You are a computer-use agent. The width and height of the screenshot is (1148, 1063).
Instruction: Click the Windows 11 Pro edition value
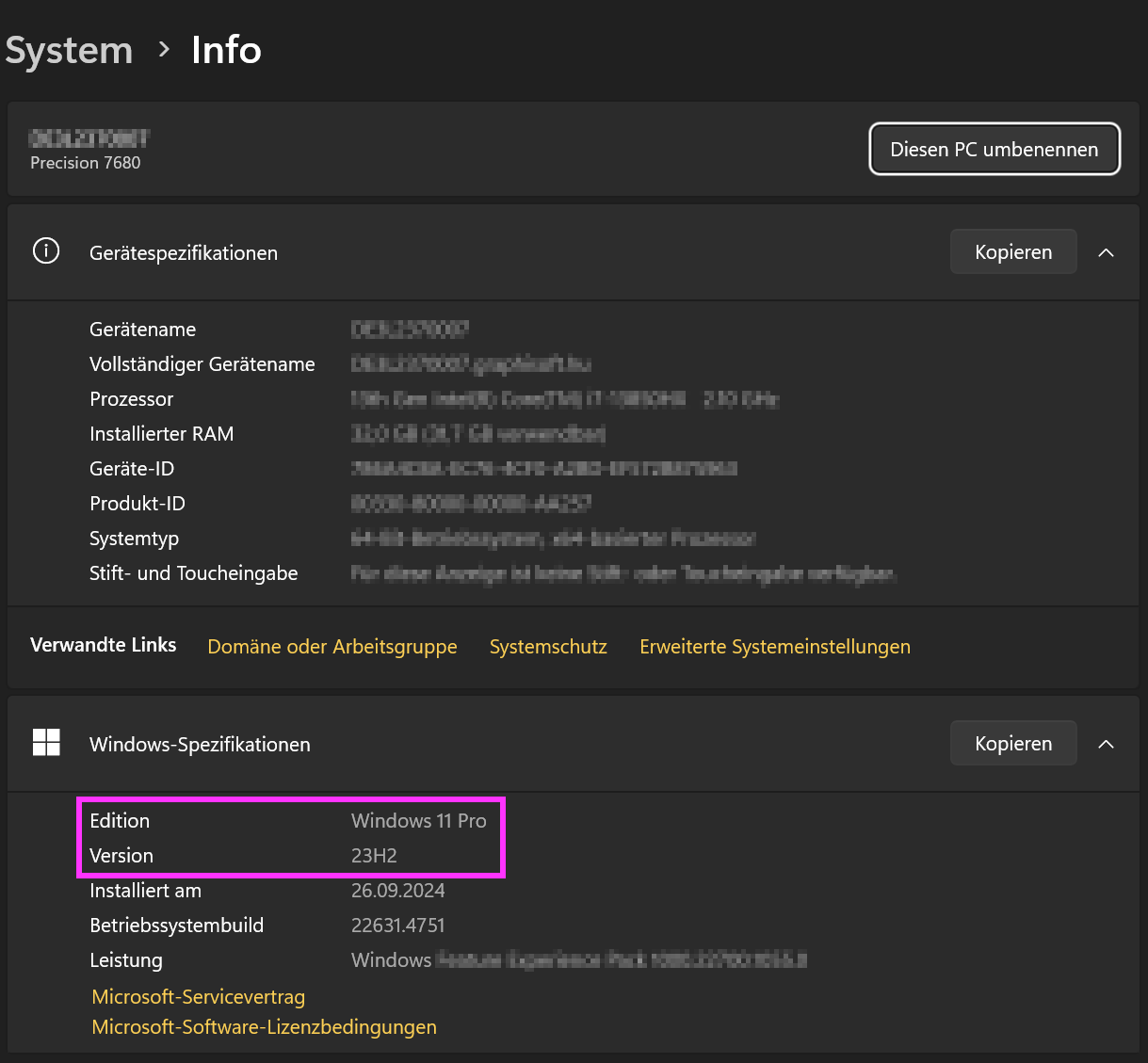(419, 821)
